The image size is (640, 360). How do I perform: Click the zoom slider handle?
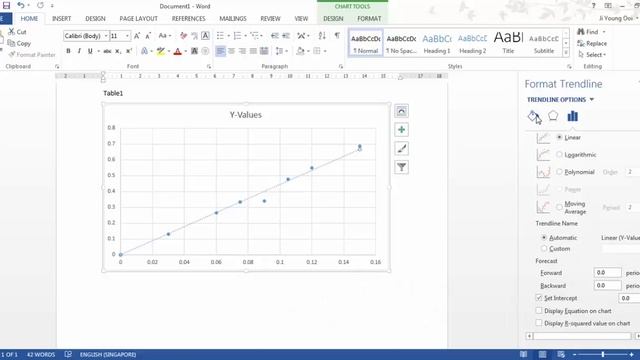(602, 354)
